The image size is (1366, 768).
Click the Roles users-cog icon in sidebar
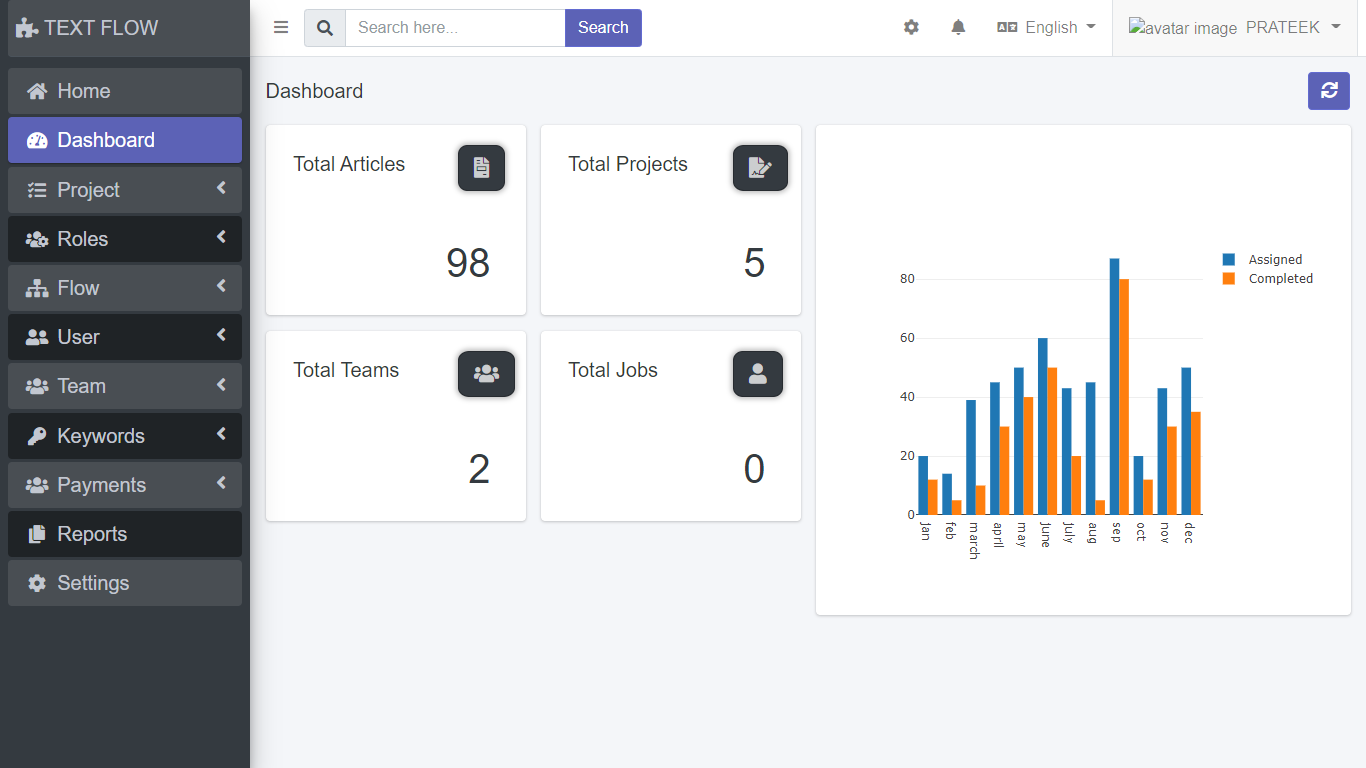click(37, 239)
